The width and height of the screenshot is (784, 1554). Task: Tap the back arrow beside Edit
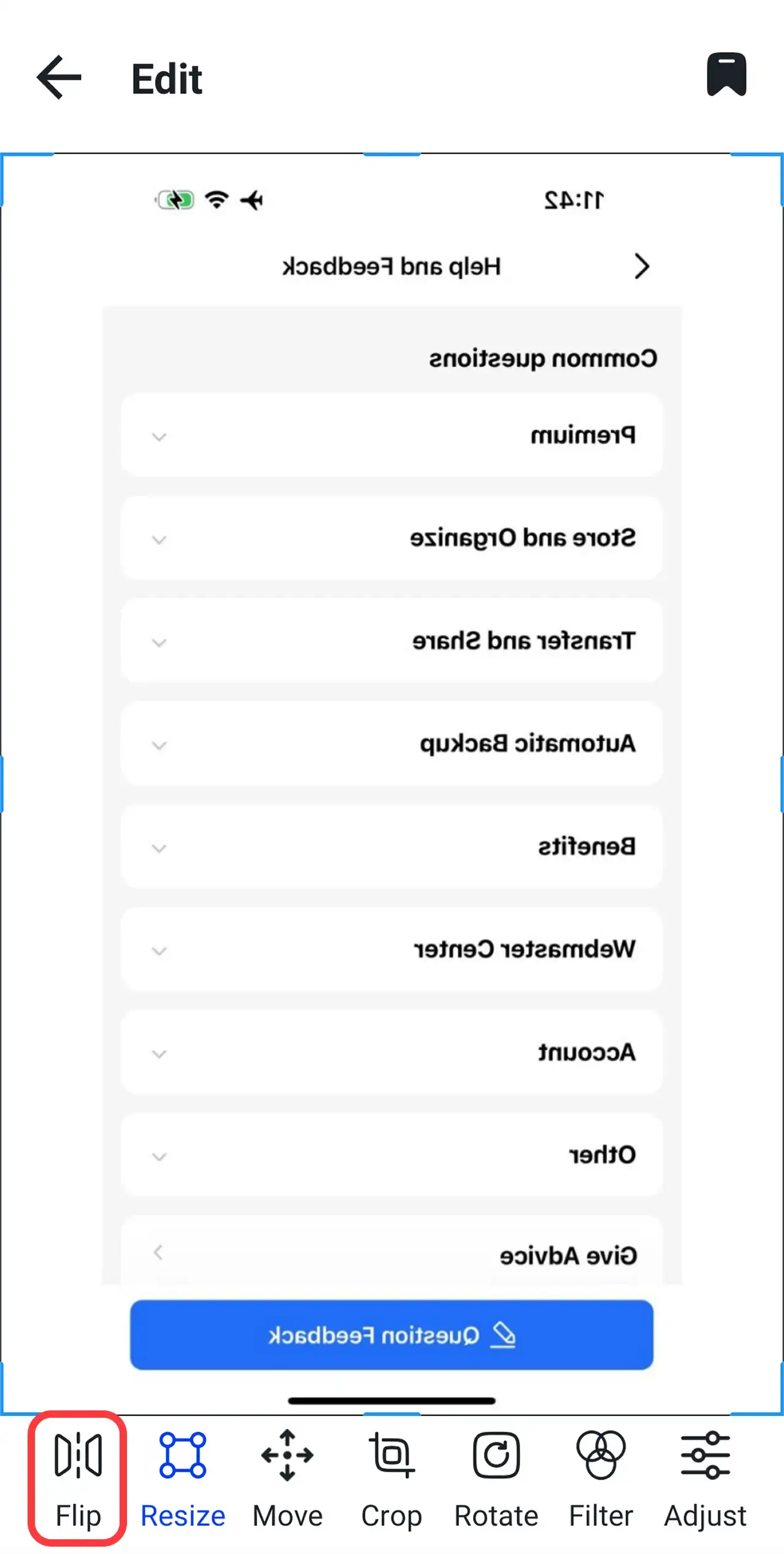point(58,77)
